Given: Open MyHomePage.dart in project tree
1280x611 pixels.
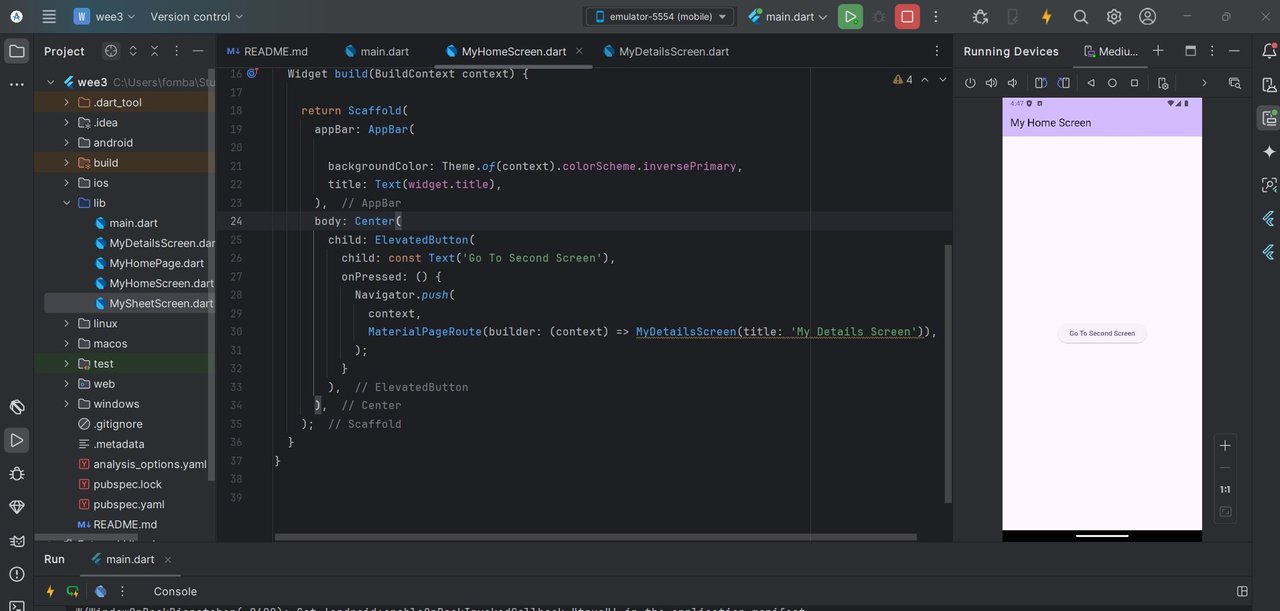Looking at the screenshot, I should [x=156, y=263].
